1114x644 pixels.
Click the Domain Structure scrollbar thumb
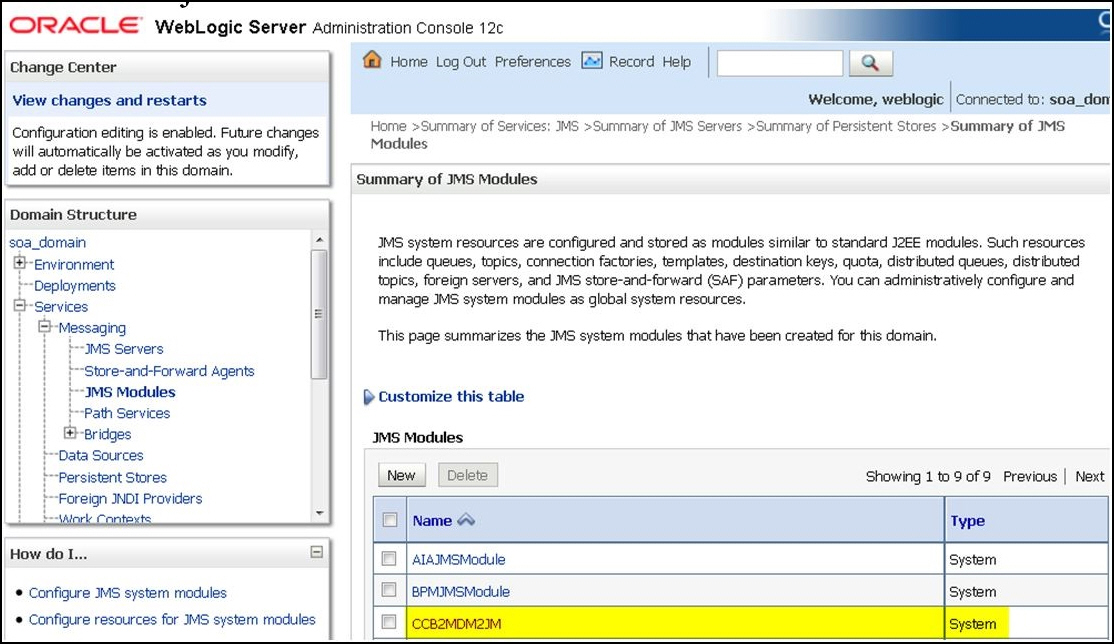click(320, 313)
